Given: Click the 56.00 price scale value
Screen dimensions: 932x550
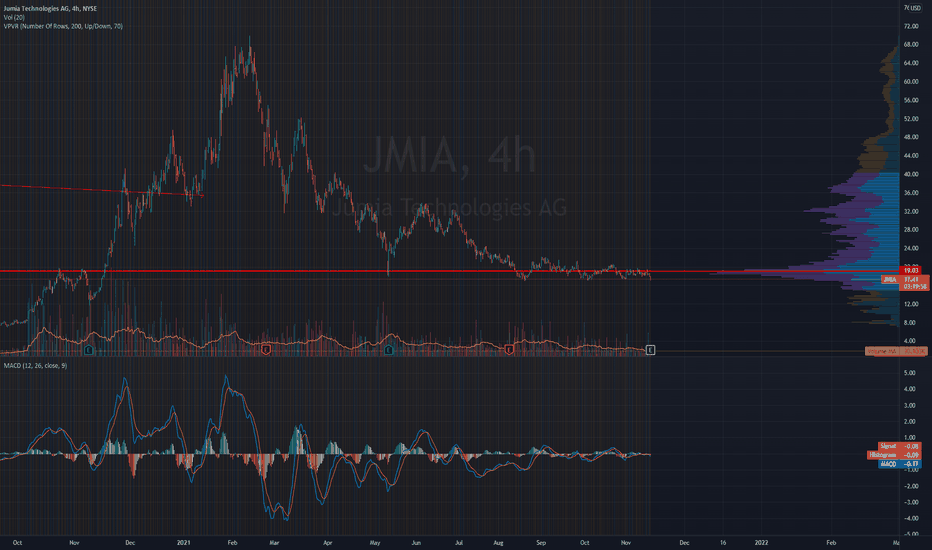Looking at the screenshot, I should click(911, 100).
